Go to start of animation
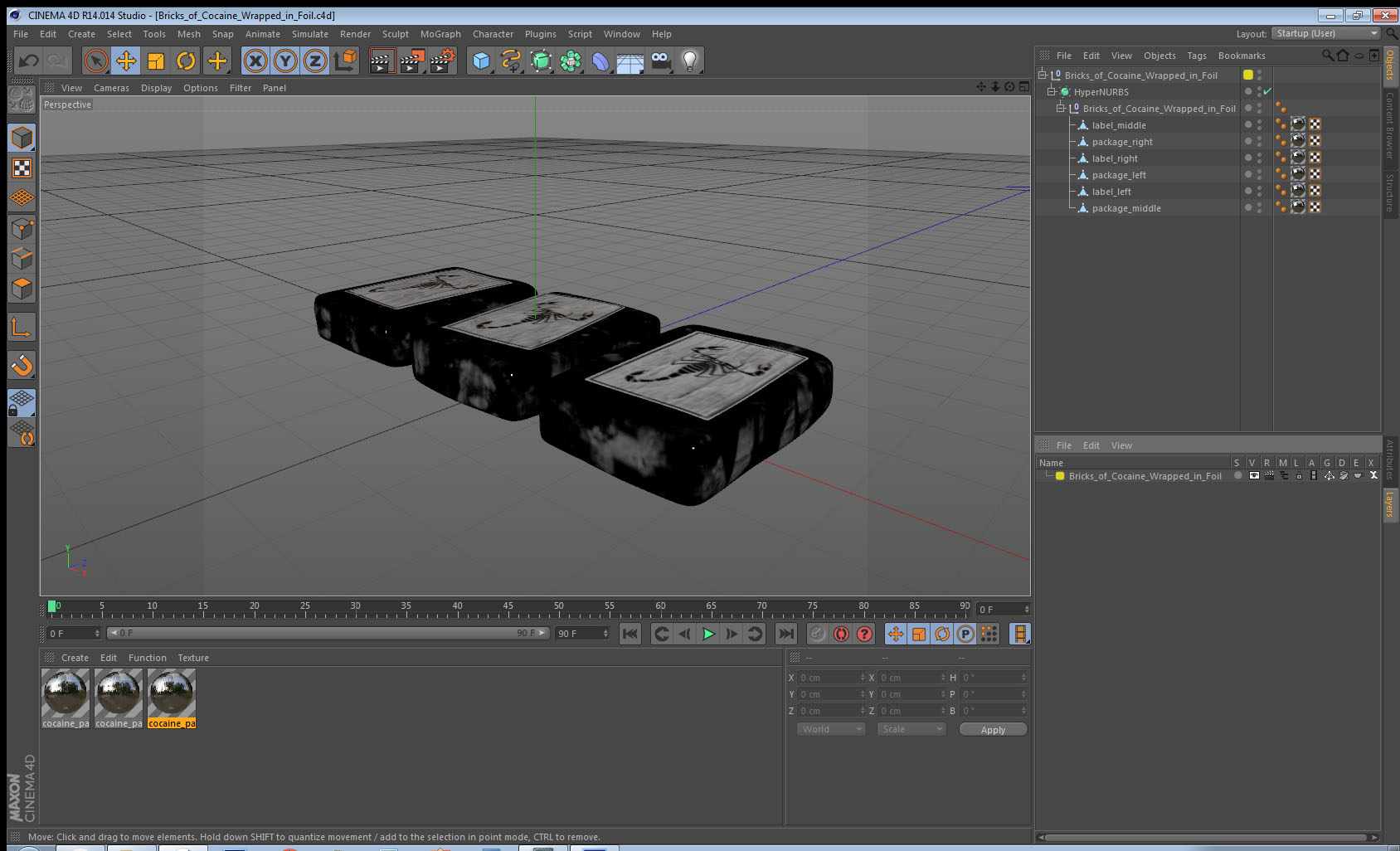 click(630, 635)
